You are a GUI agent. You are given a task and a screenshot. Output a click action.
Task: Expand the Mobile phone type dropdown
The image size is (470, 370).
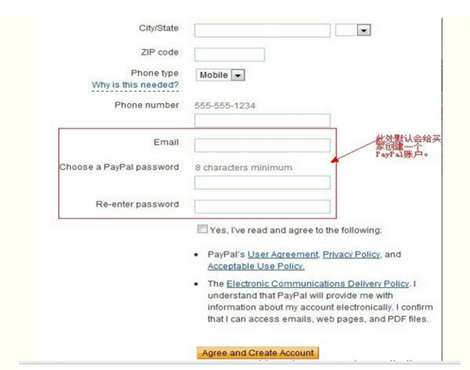pyautogui.click(x=238, y=75)
